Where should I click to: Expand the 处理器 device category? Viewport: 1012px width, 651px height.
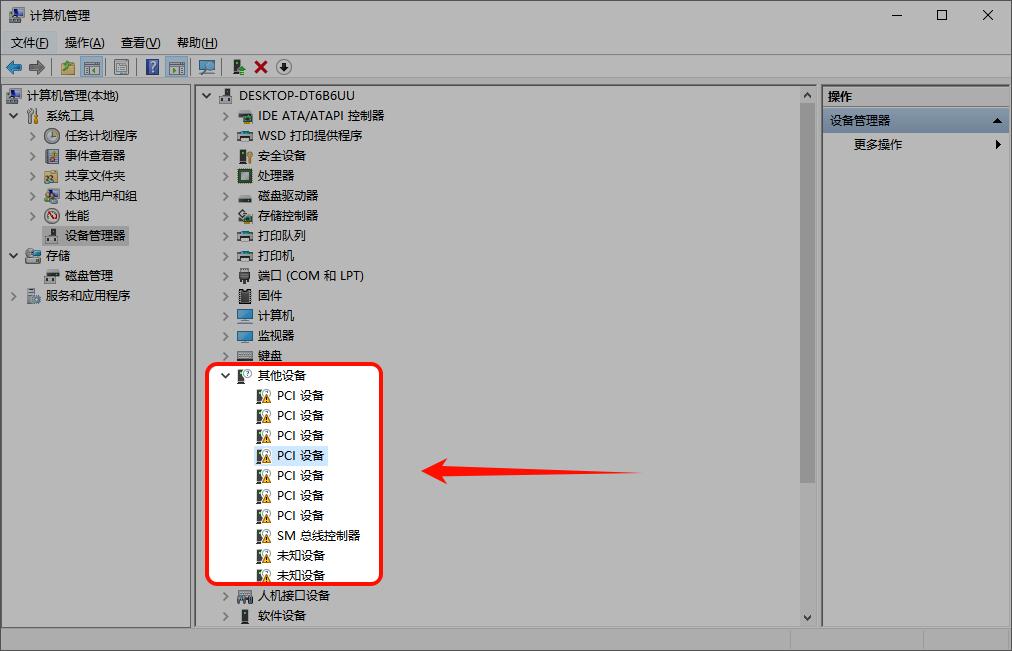coord(226,176)
